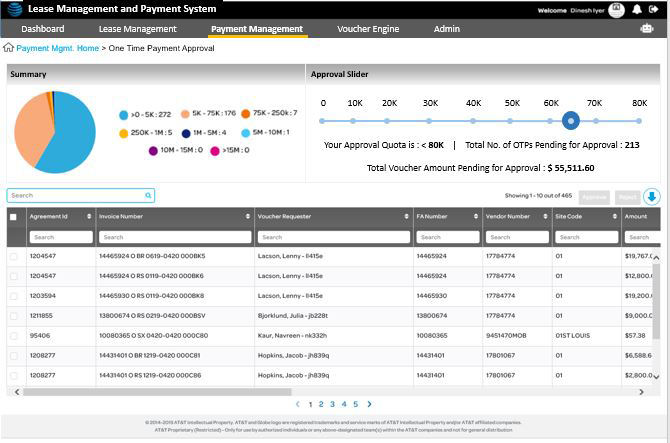Sort by Agreement Id column arrows

89,217
